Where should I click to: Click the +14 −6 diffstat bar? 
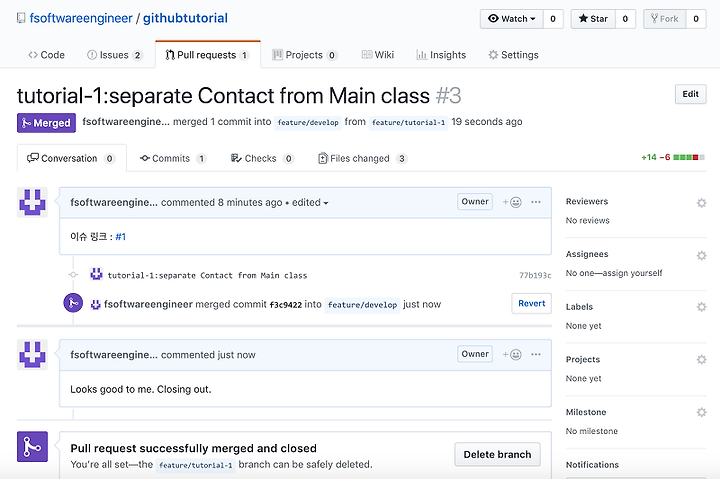(x=673, y=158)
